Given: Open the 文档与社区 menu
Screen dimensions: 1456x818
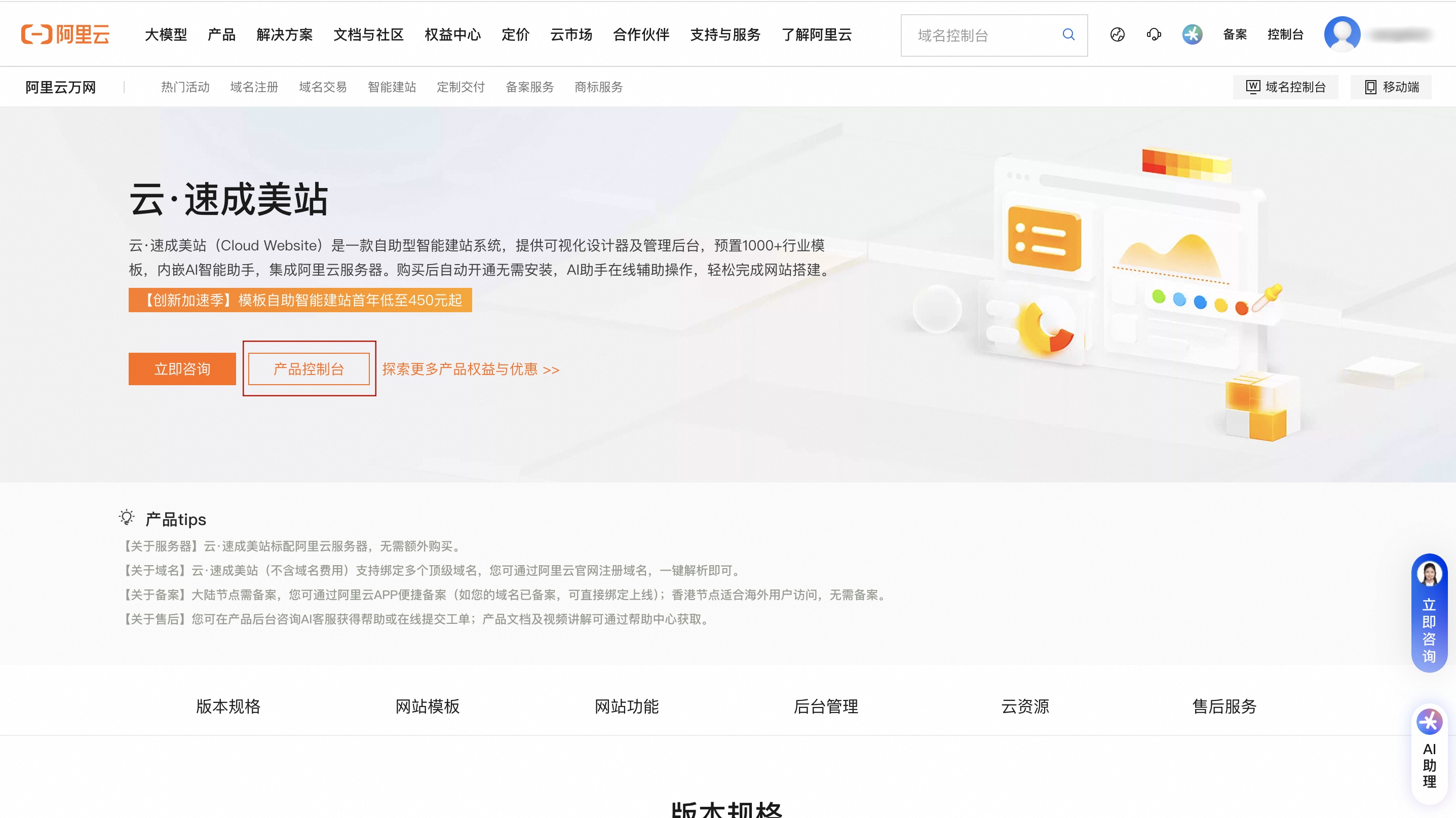Looking at the screenshot, I should tap(368, 34).
